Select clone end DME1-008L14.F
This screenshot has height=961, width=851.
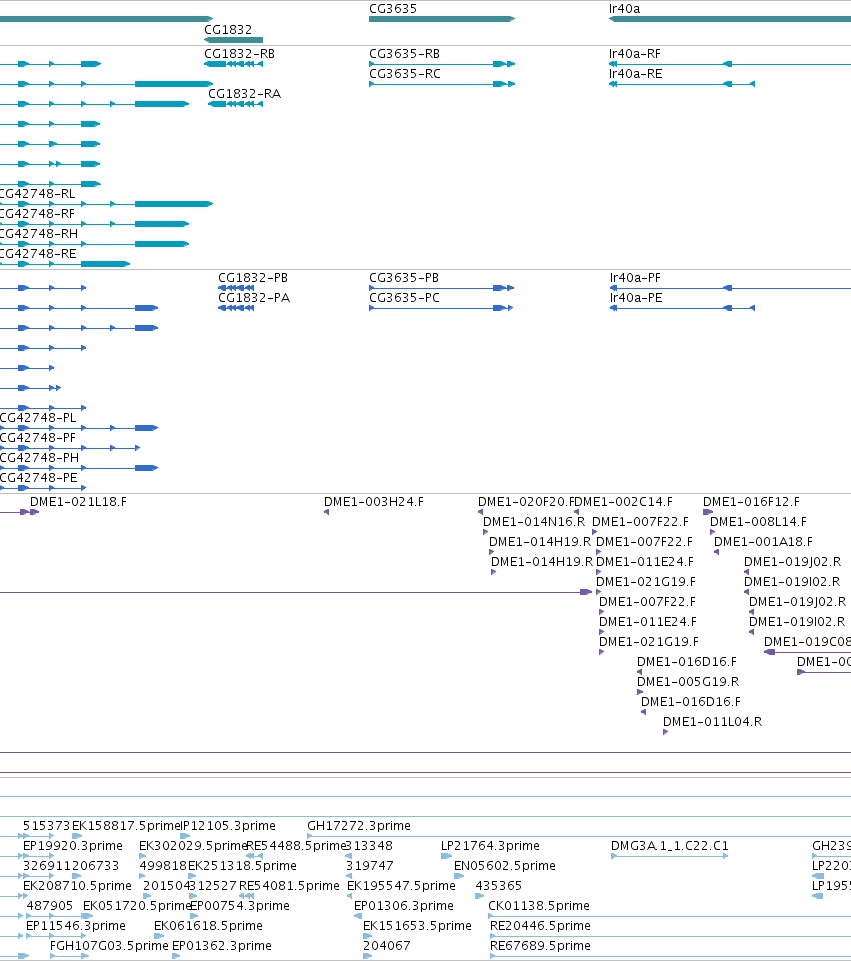click(758, 522)
